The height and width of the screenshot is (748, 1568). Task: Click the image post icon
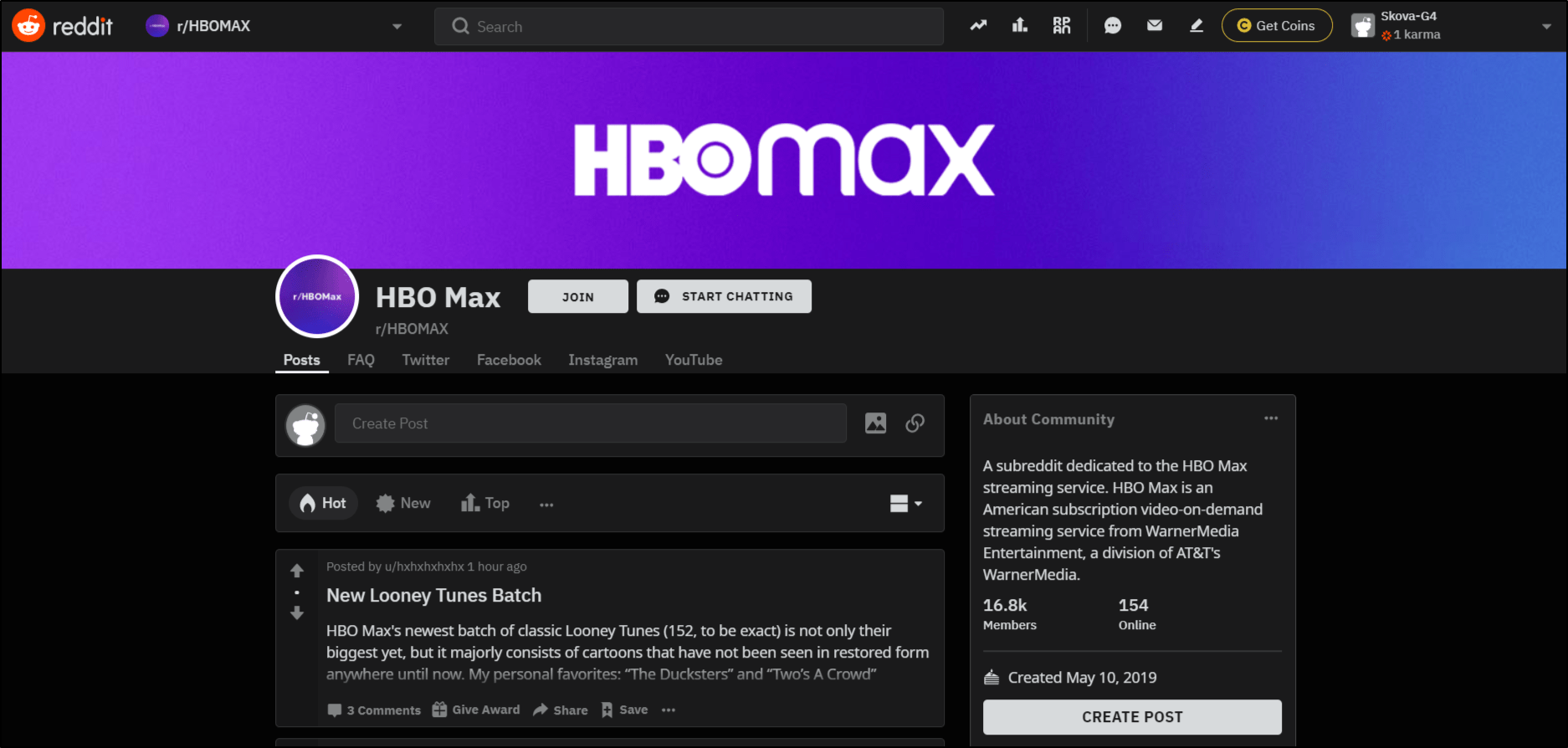tap(875, 423)
